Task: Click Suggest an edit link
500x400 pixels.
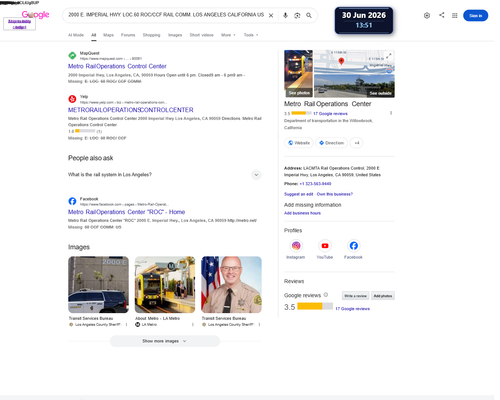Action: click(x=299, y=194)
